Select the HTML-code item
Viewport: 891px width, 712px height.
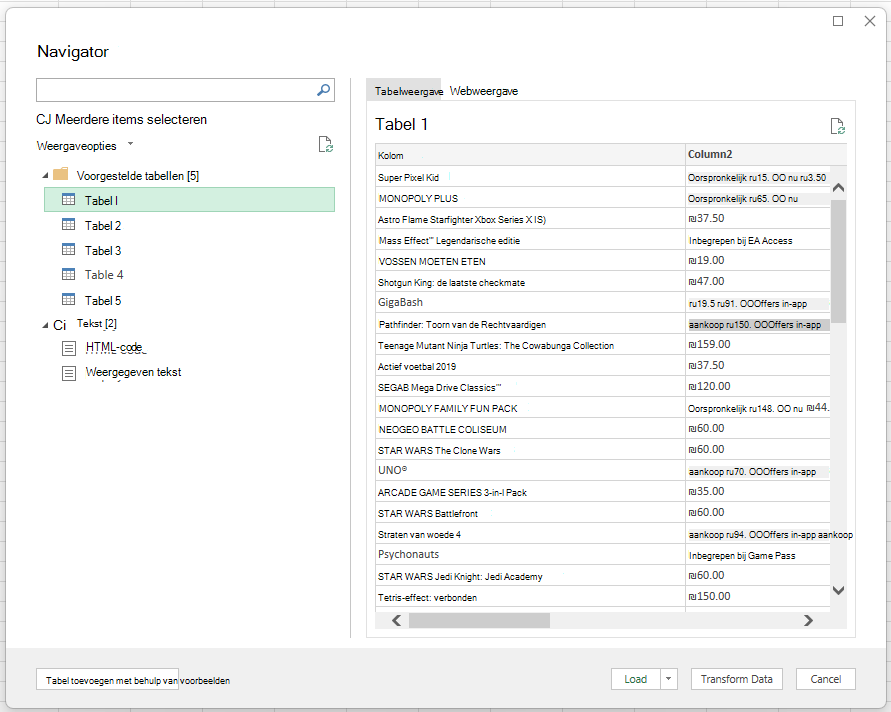pos(114,347)
